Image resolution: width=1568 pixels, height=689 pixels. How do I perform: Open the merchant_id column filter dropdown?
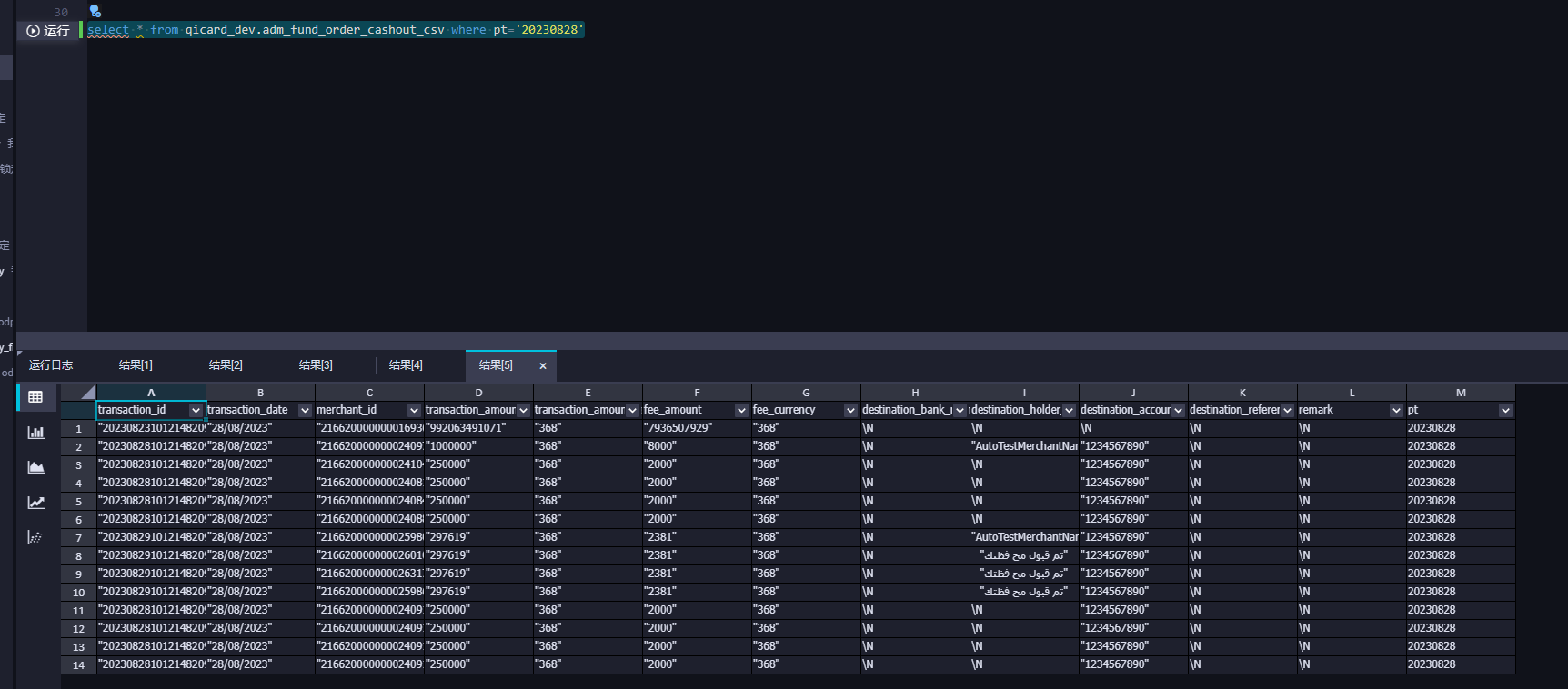[414, 411]
